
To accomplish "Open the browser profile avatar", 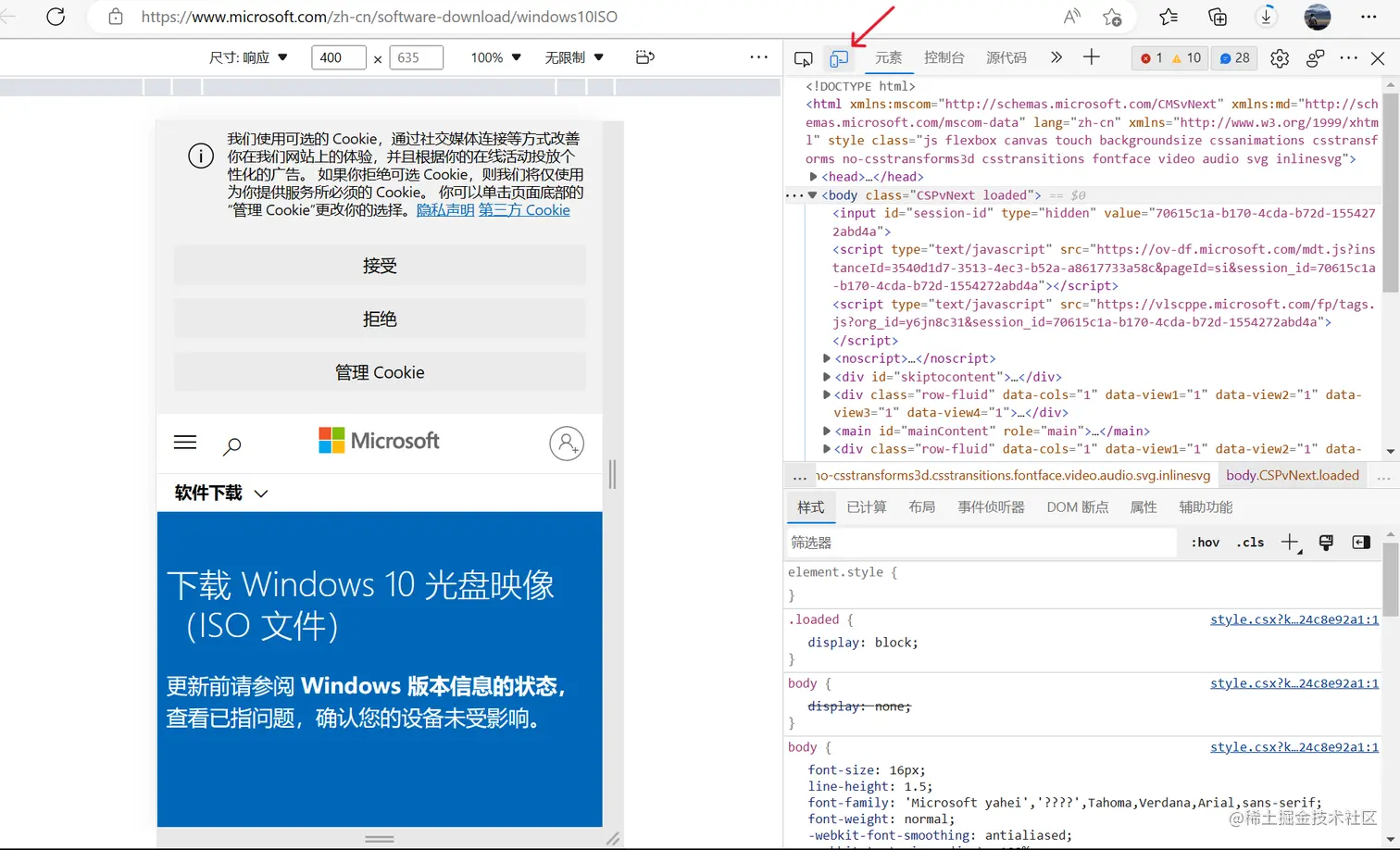I will pos(1317,17).
